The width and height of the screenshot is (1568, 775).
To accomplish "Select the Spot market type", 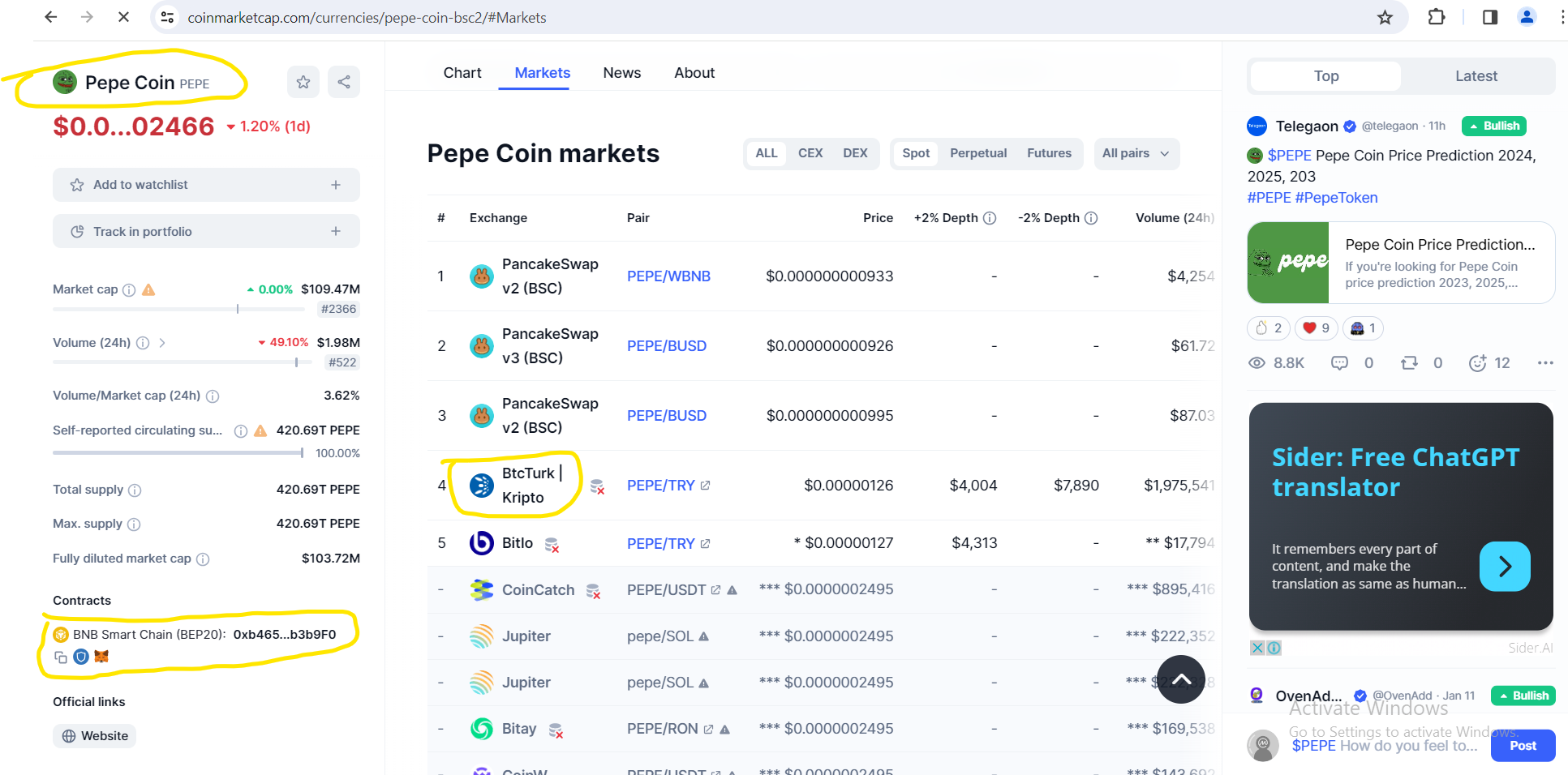I will 916,153.
